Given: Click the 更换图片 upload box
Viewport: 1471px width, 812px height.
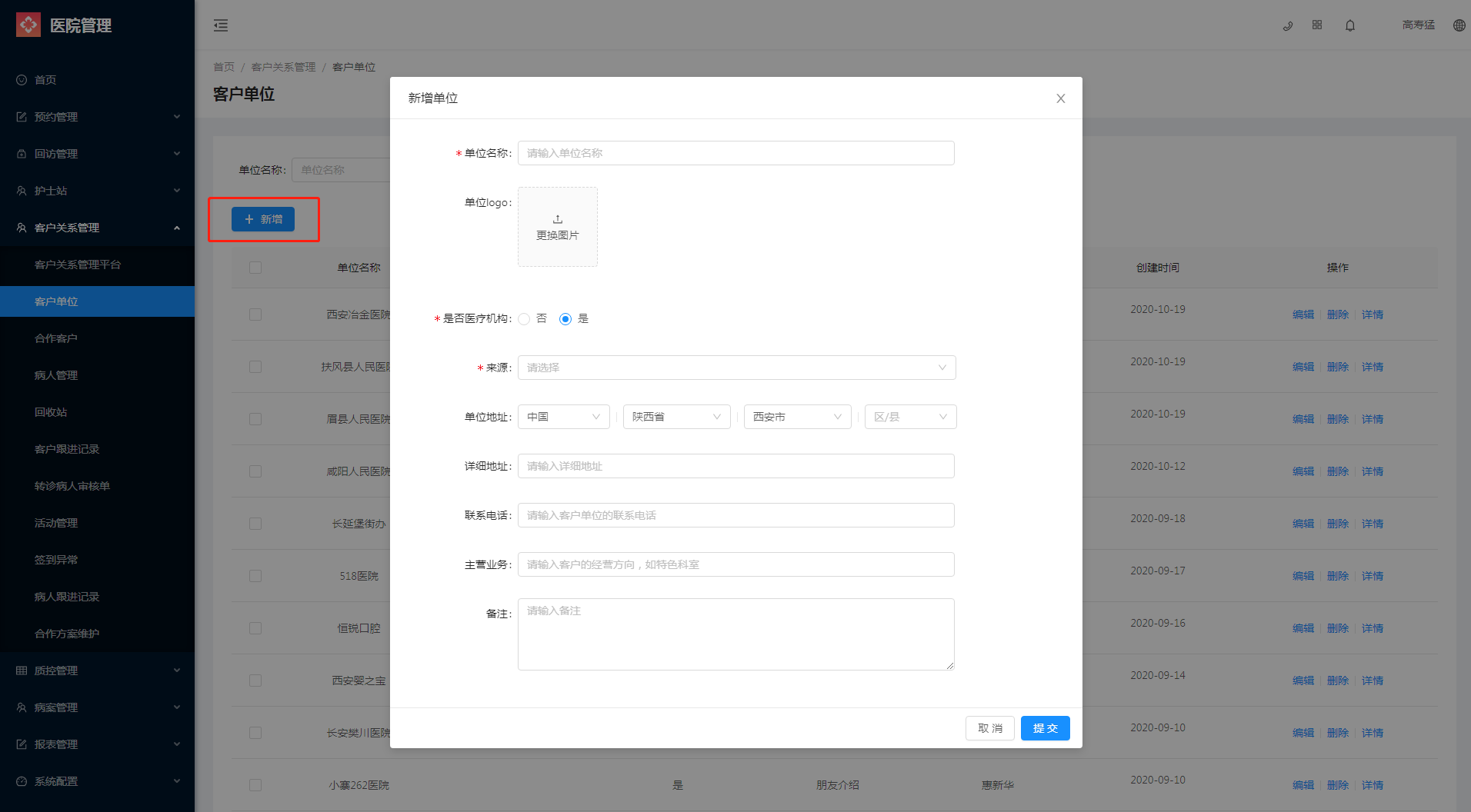Looking at the screenshot, I should (558, 227).
